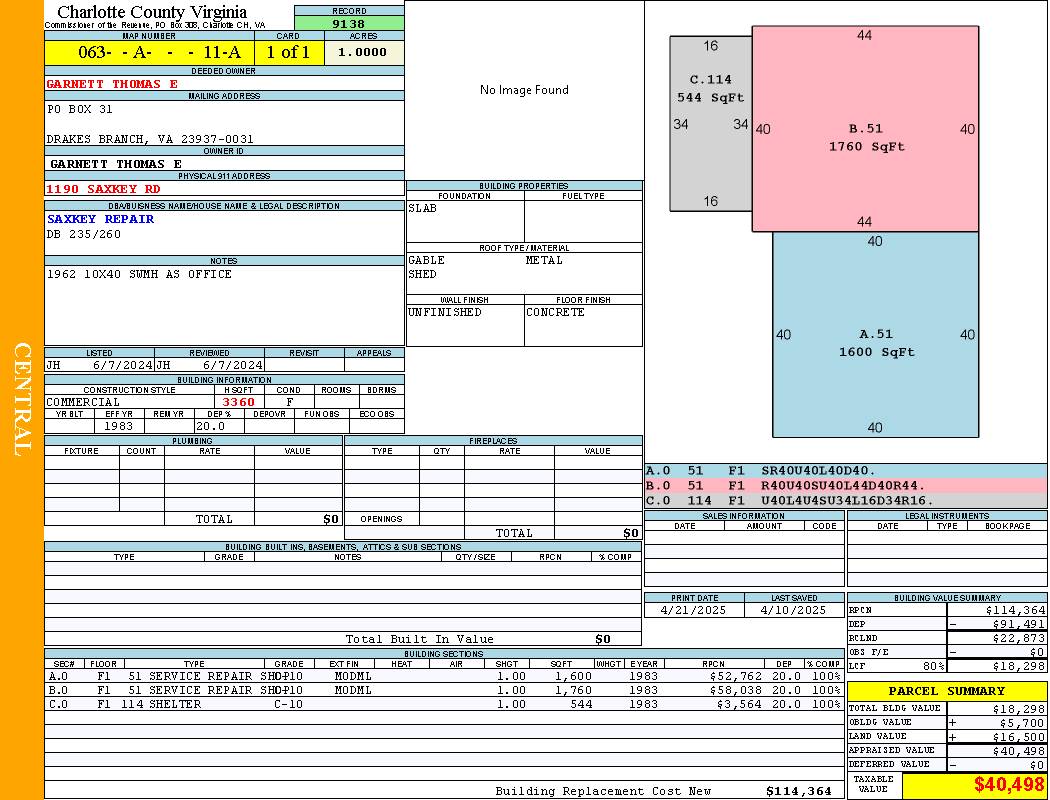Click the yellow PARCEL SUMMARY header
1050x800 pixels.
[946, 691]
